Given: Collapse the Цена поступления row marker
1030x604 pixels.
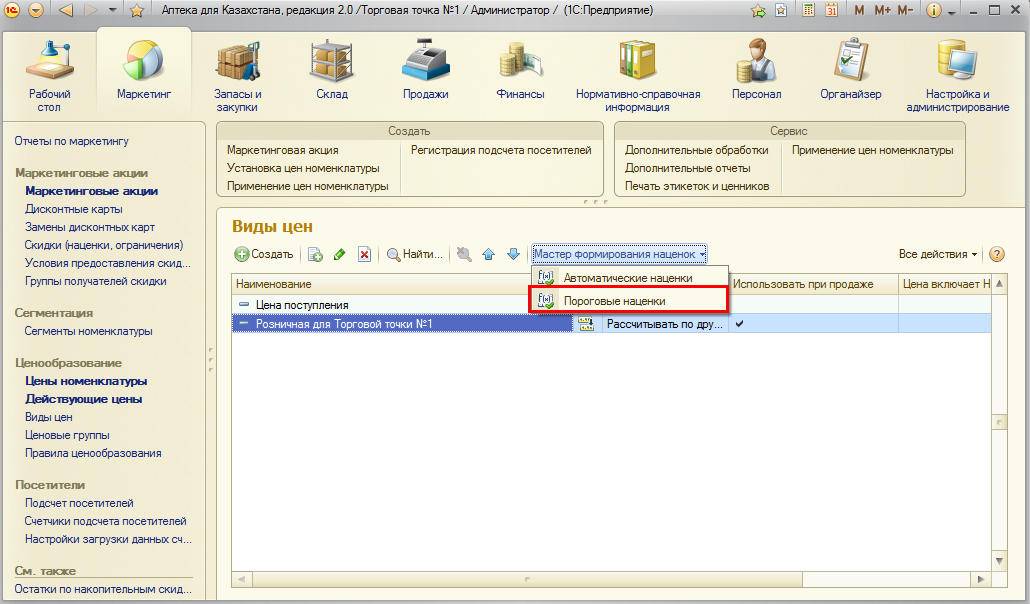Looking at the screenshot, I should tap(244, 305).
